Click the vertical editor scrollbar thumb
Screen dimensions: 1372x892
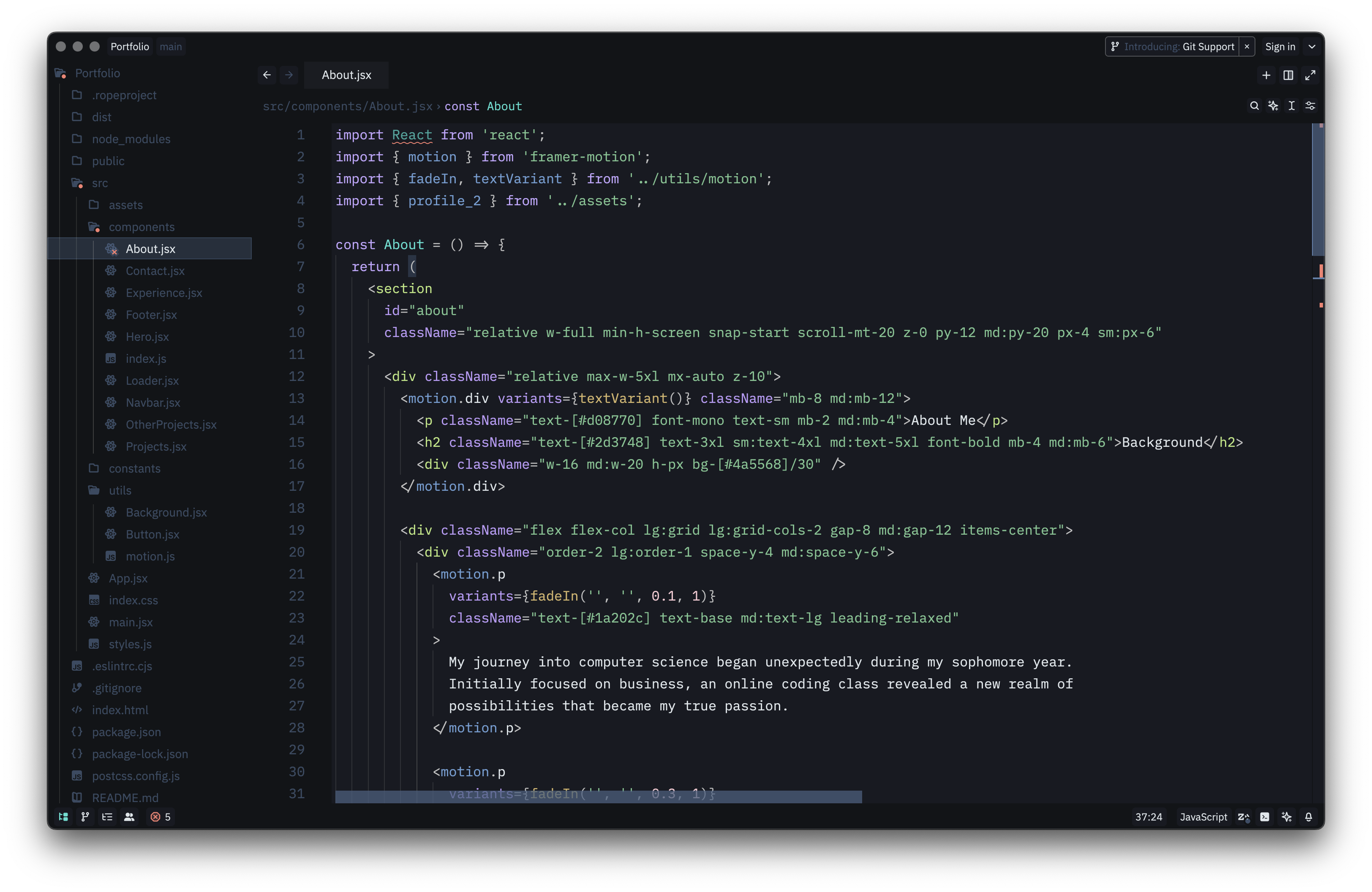1318,190
